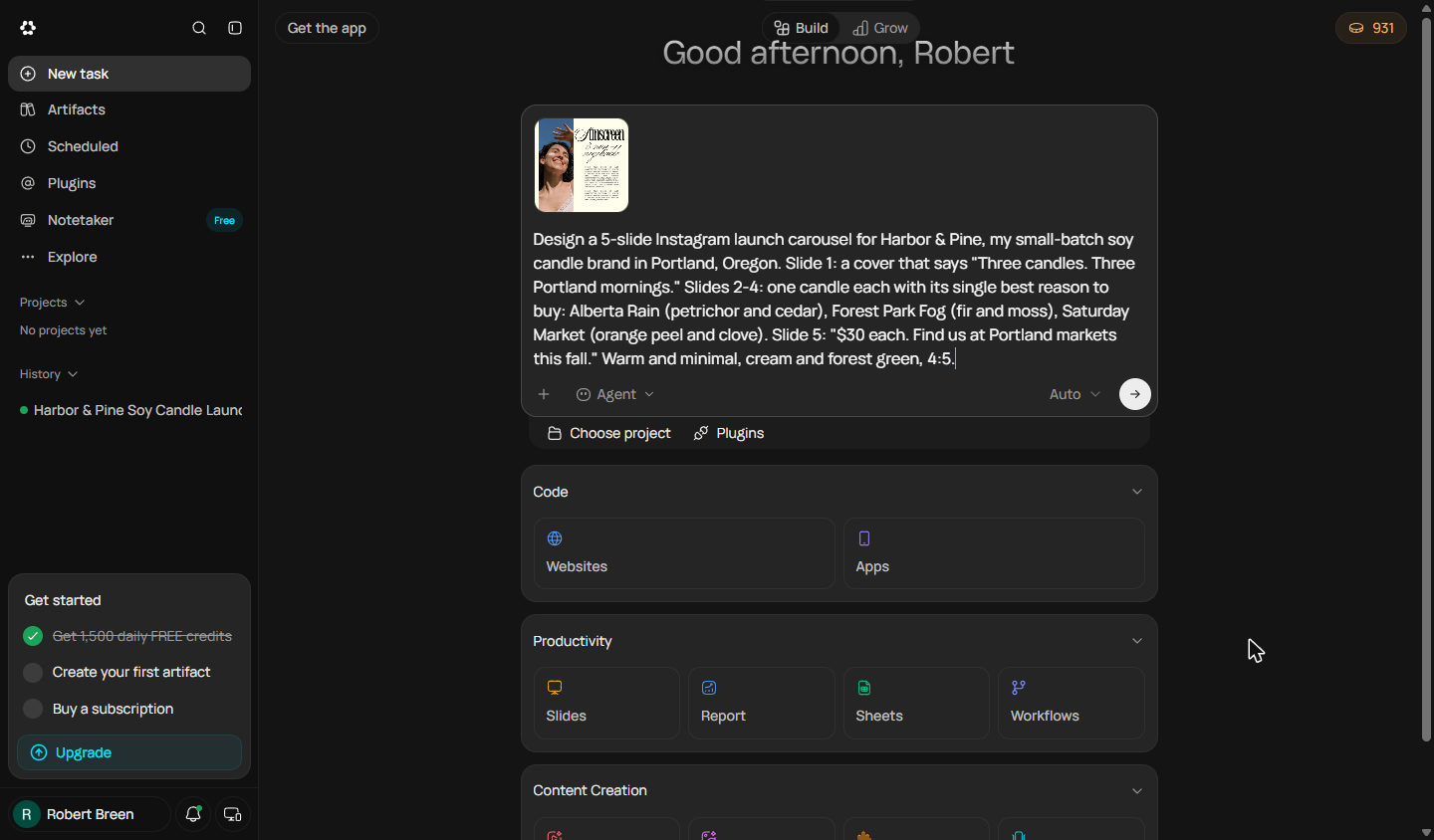The height and width of the screenshot is (840, 1434).
Task: Open the Auto model dropdown
Action: (1075, 394)
